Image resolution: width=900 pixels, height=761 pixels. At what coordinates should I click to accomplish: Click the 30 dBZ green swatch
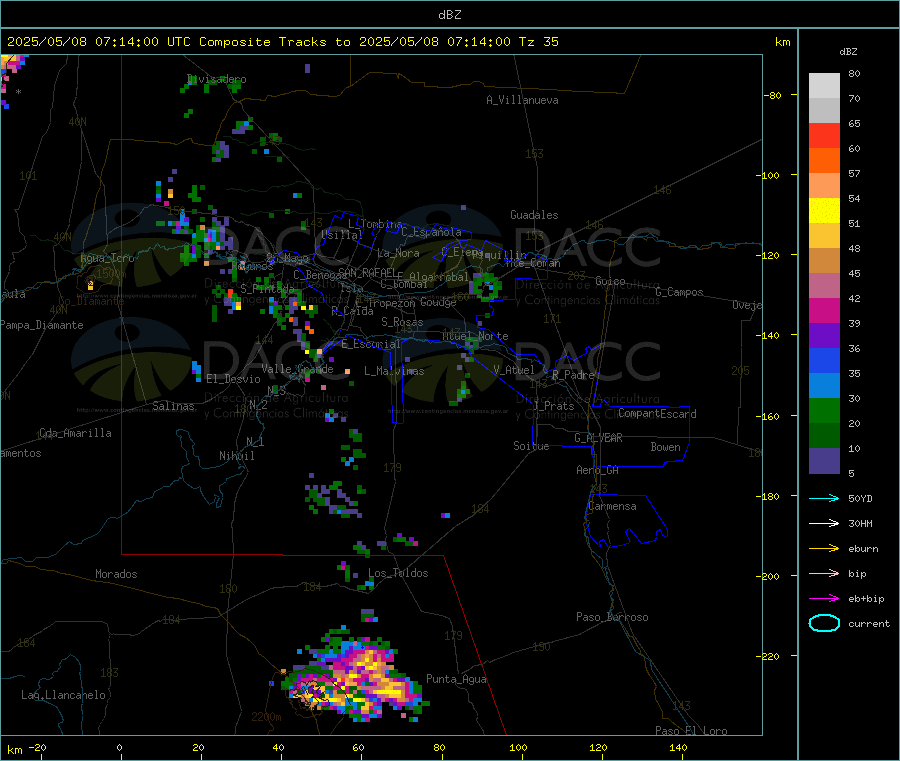pyautogui.click(x=824, y=410)
